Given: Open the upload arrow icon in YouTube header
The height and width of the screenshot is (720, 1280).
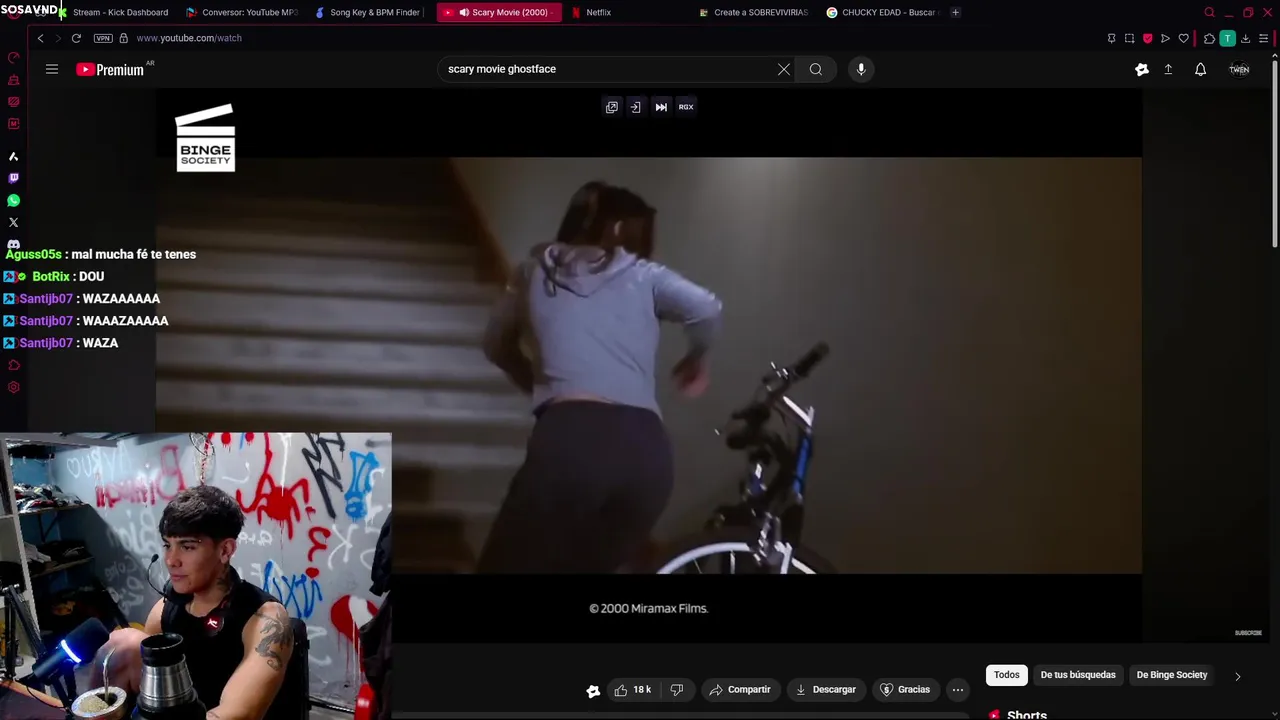Looking at the screenshot, I should click(x=1168, y=69).
